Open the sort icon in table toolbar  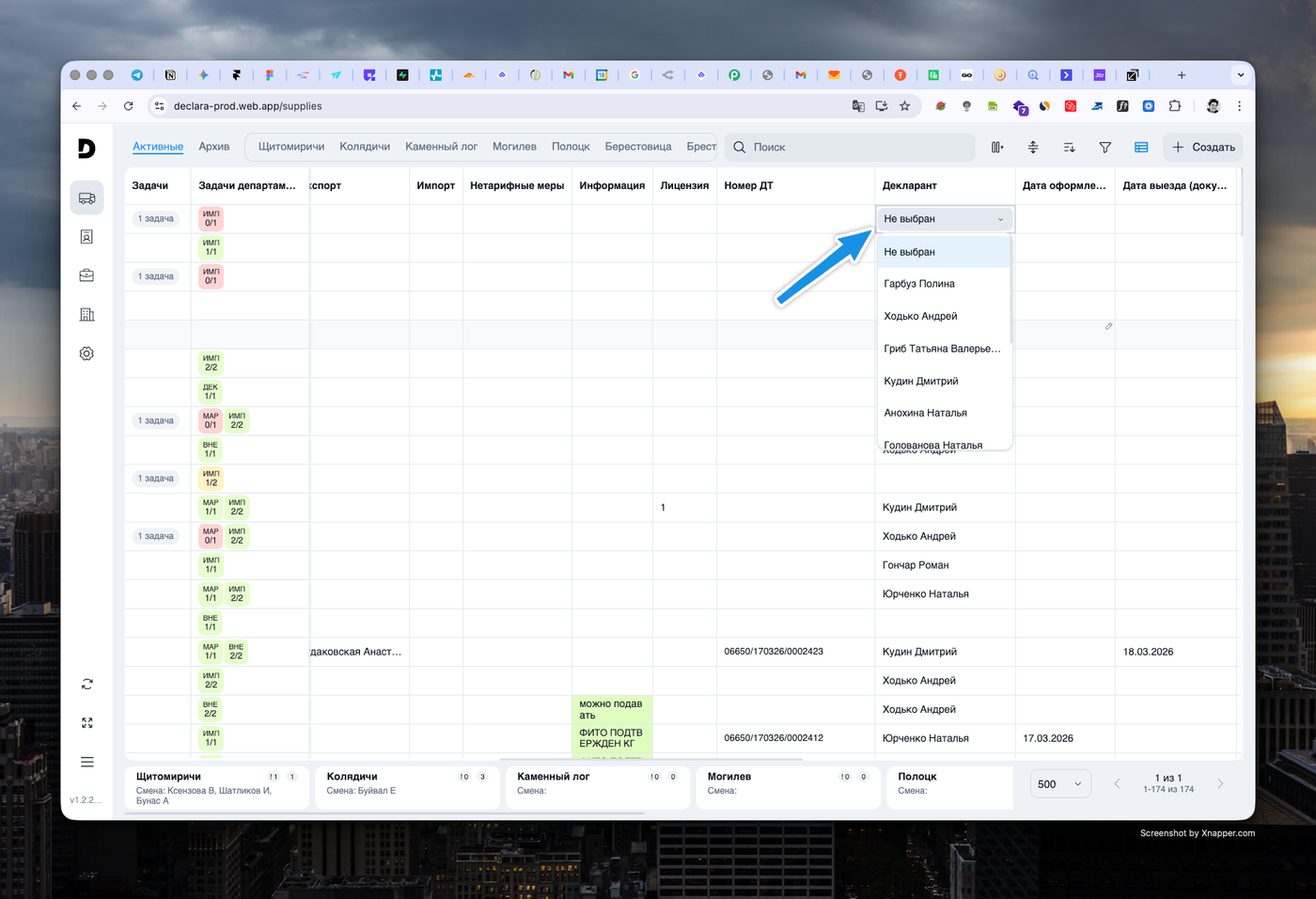(x=1069, y=147)
